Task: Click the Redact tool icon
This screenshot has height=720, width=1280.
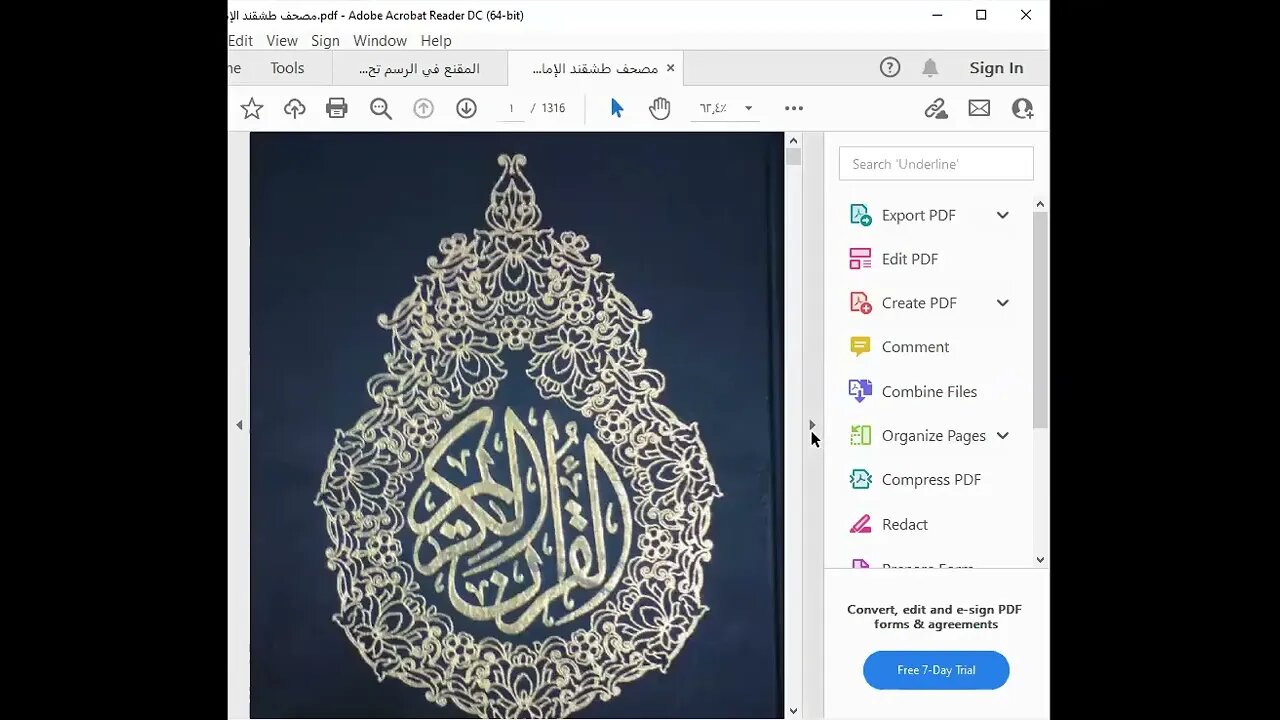Action: click(x=860, y=524)
